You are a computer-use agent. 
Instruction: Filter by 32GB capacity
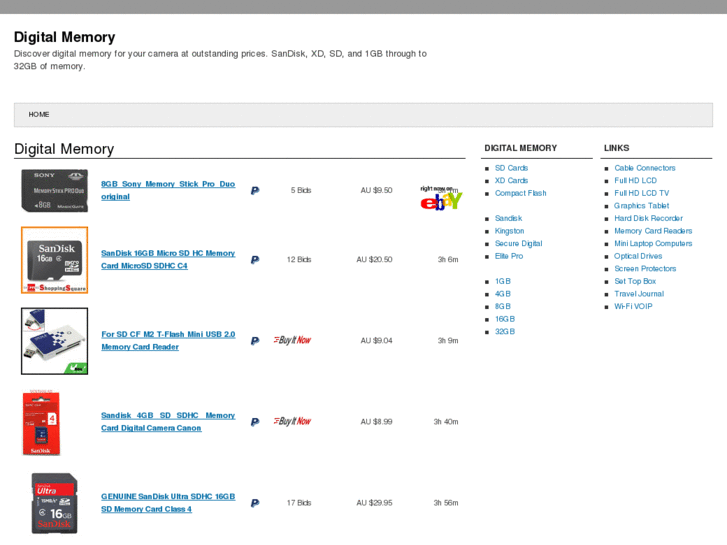coord(505,332)
